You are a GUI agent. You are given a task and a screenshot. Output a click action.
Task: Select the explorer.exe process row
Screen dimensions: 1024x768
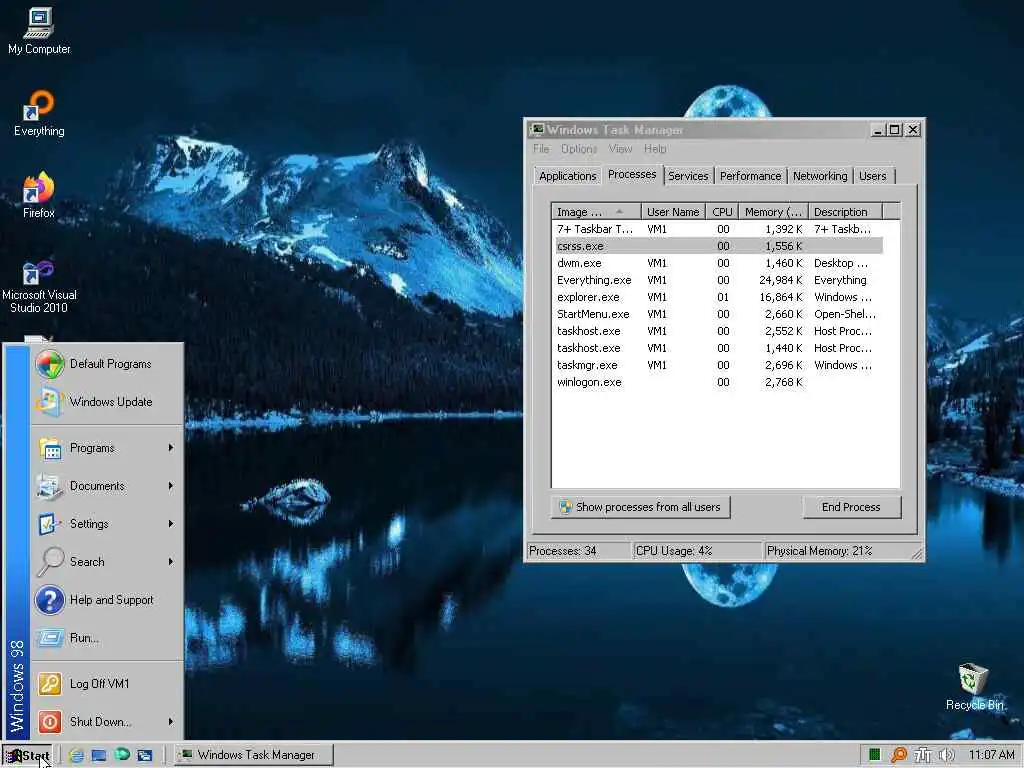719,297
